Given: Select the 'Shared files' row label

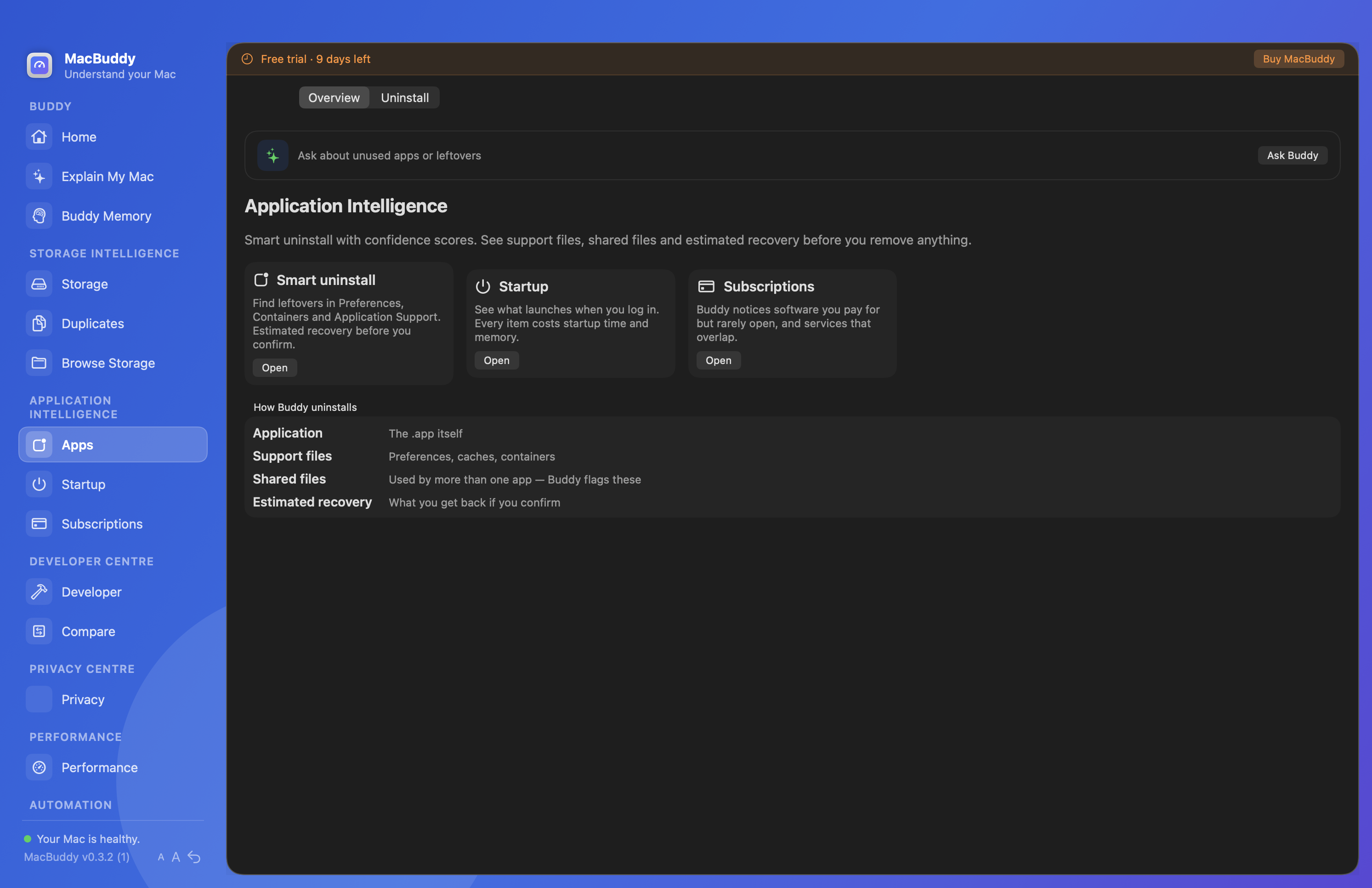Looking at the screenshot, I should pos(289,479).
